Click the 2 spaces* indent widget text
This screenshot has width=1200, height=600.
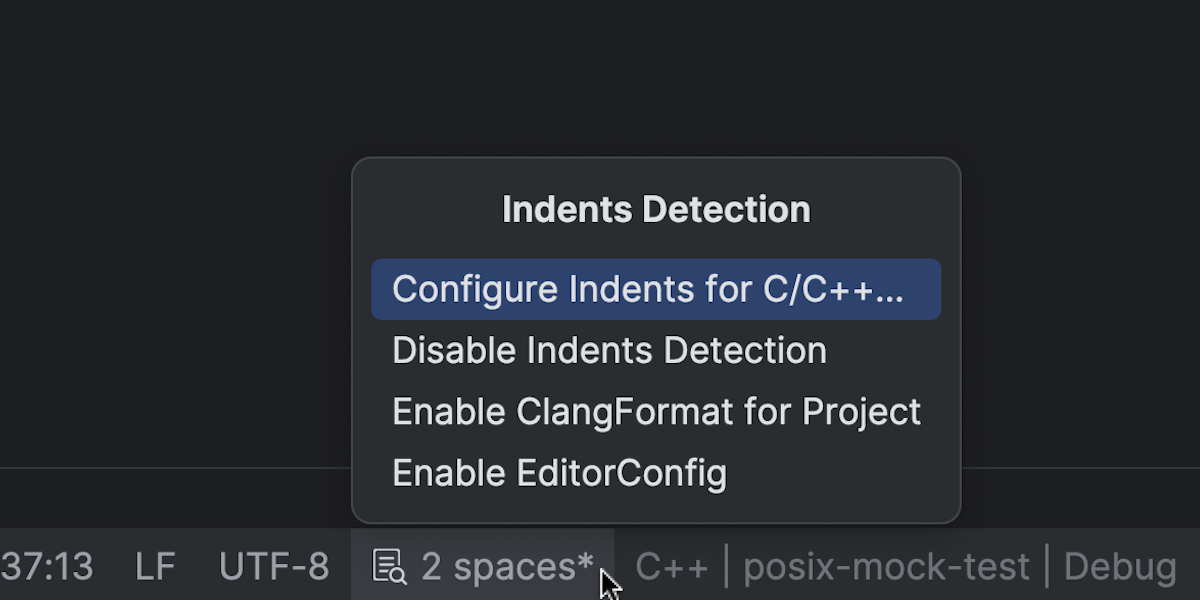(x=507, y=567)
